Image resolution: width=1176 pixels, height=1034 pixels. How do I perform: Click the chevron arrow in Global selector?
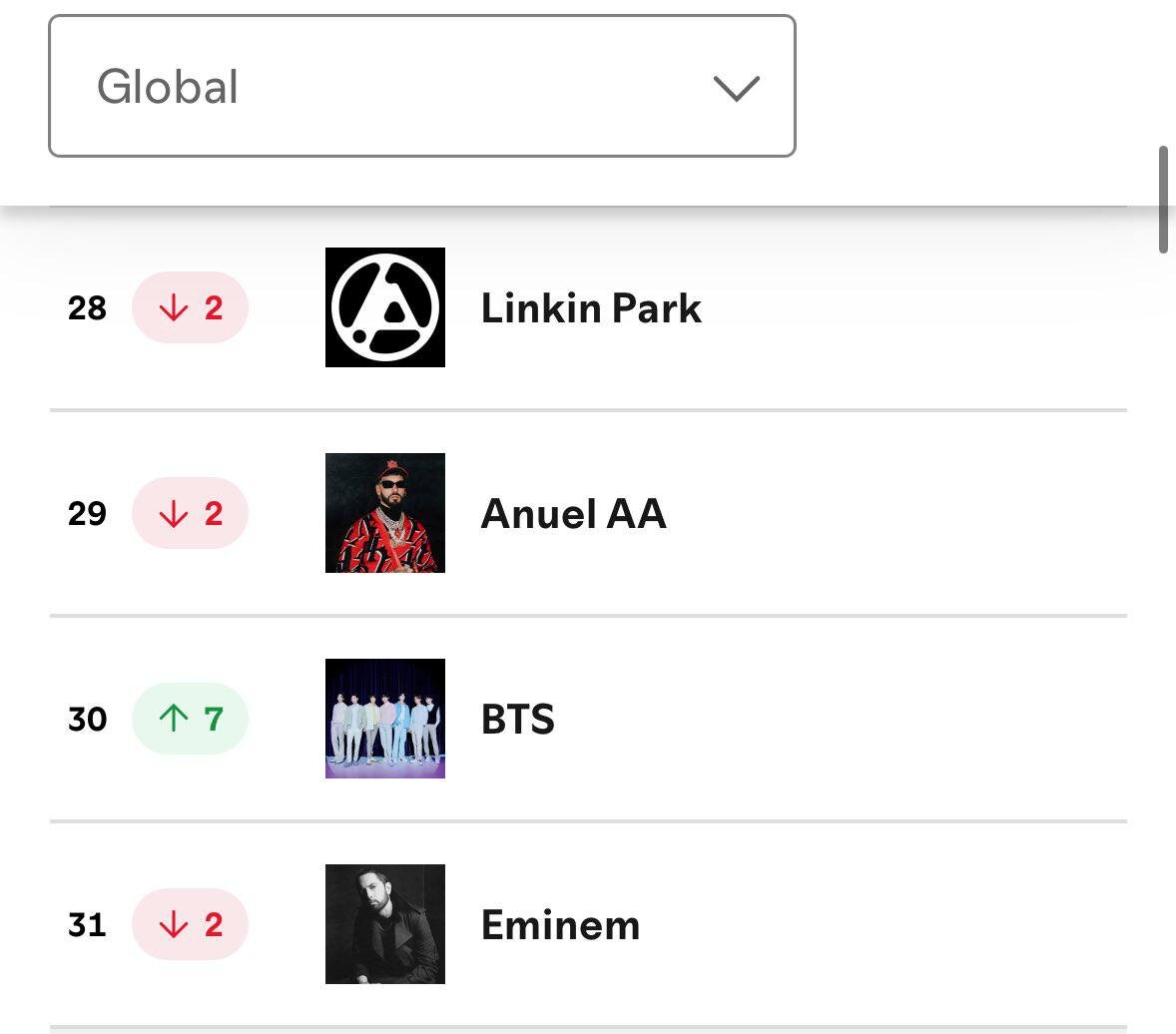[737, 89]
